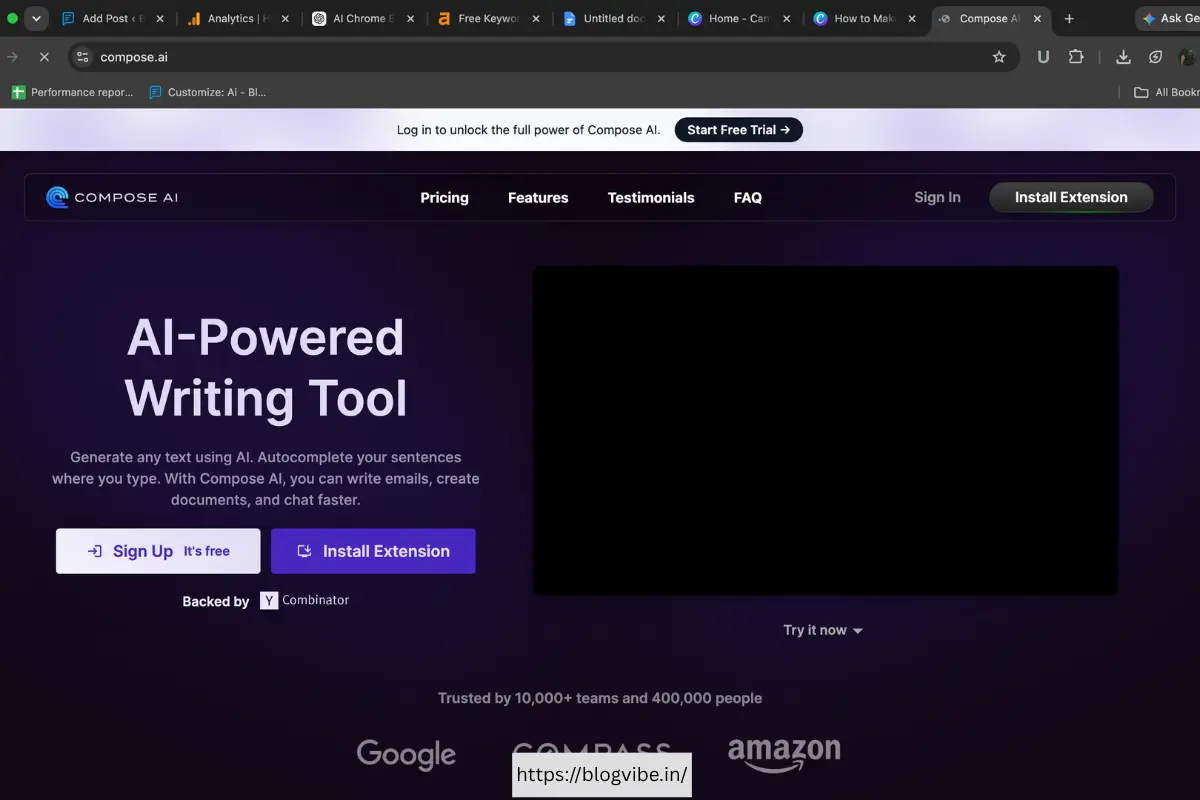This screenshot has width=1200, height=800.
Task: Click the Google logo
Action: click(x=406, y=754)
